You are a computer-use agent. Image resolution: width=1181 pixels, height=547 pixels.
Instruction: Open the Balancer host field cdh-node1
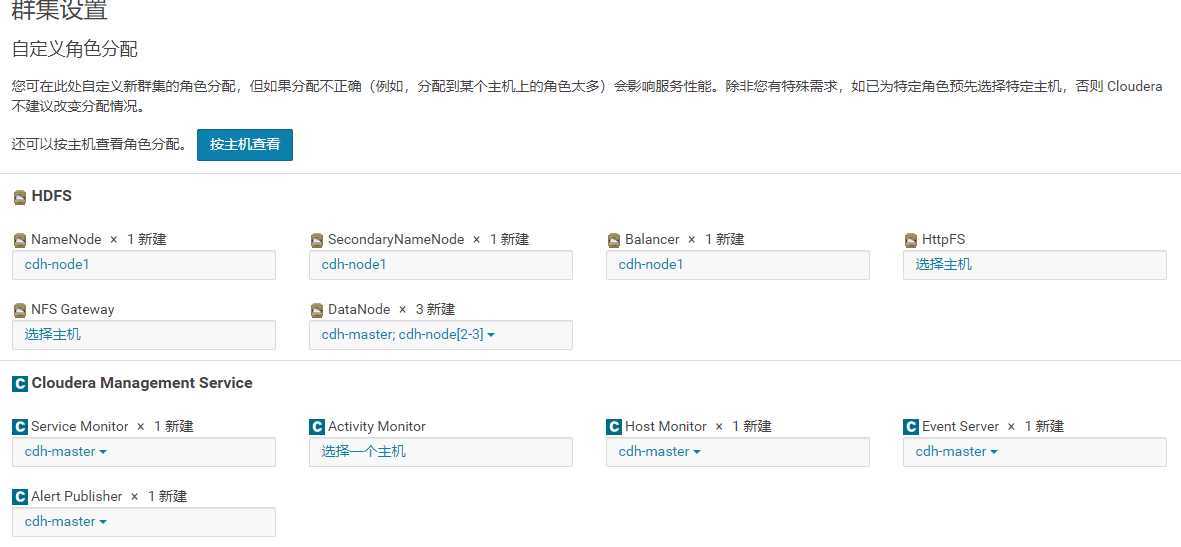[738, 265]
